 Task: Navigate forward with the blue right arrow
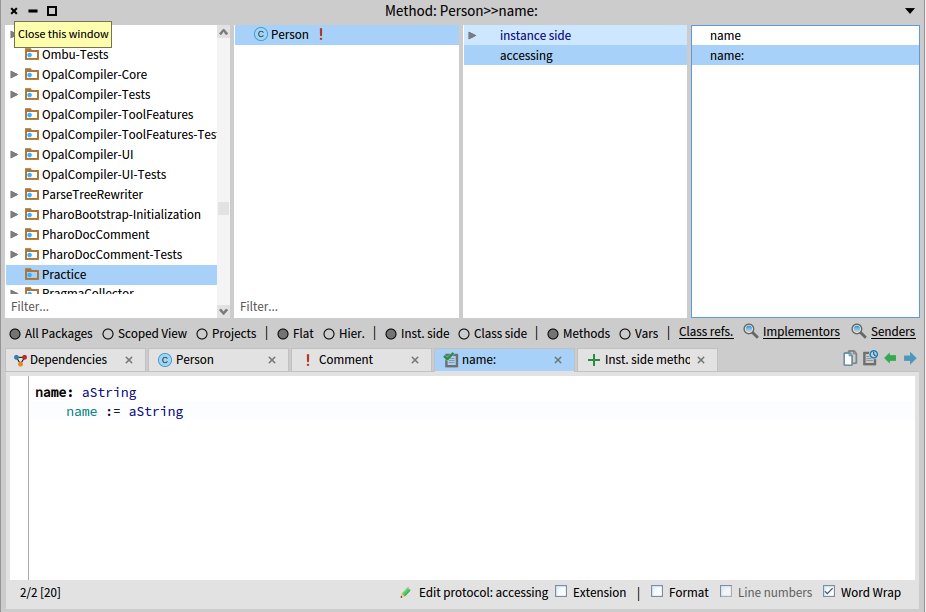click(910, 359)
